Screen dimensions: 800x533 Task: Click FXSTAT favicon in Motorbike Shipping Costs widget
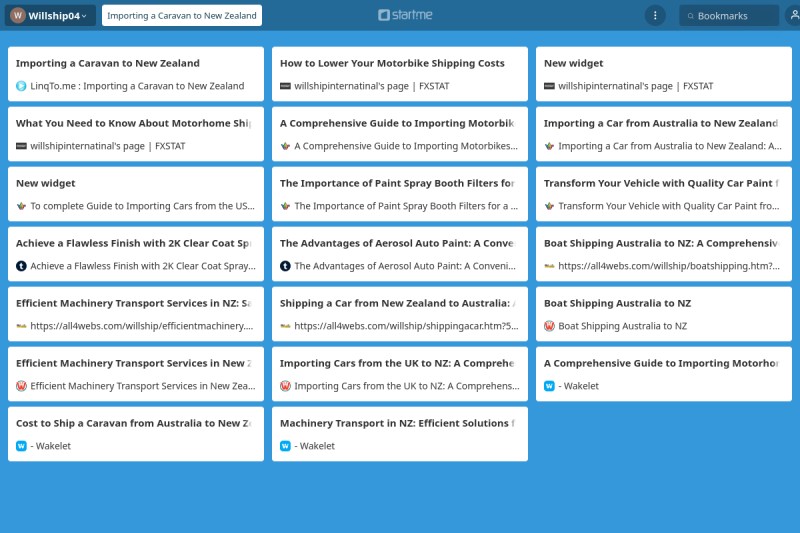point(285,86)
